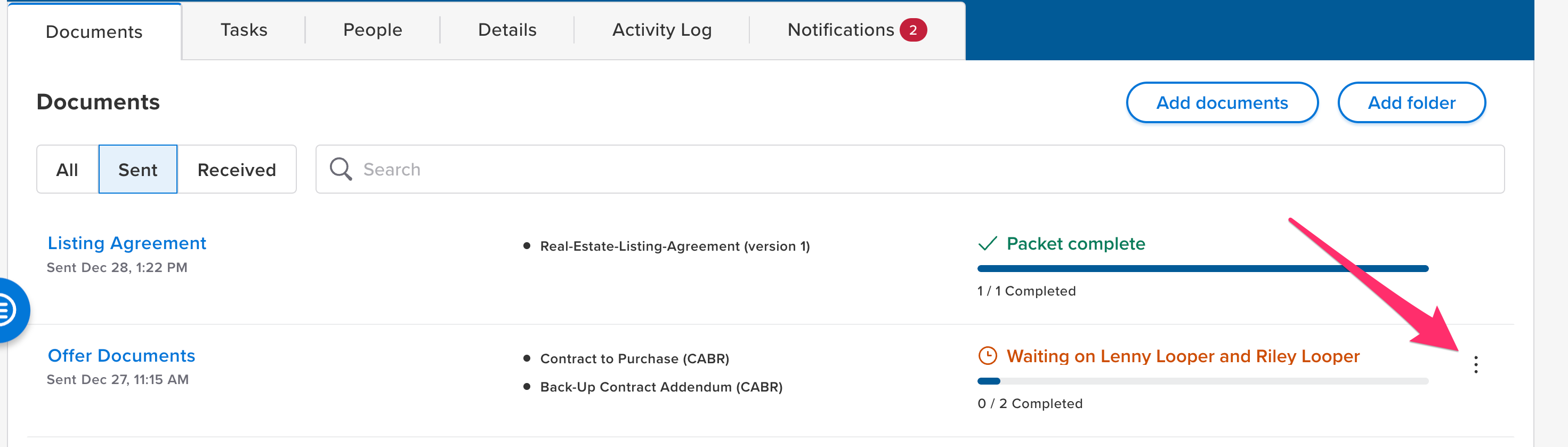Open the Activity Log tab
Viewport: 1568px width, 447px height.
pos(661,30)
